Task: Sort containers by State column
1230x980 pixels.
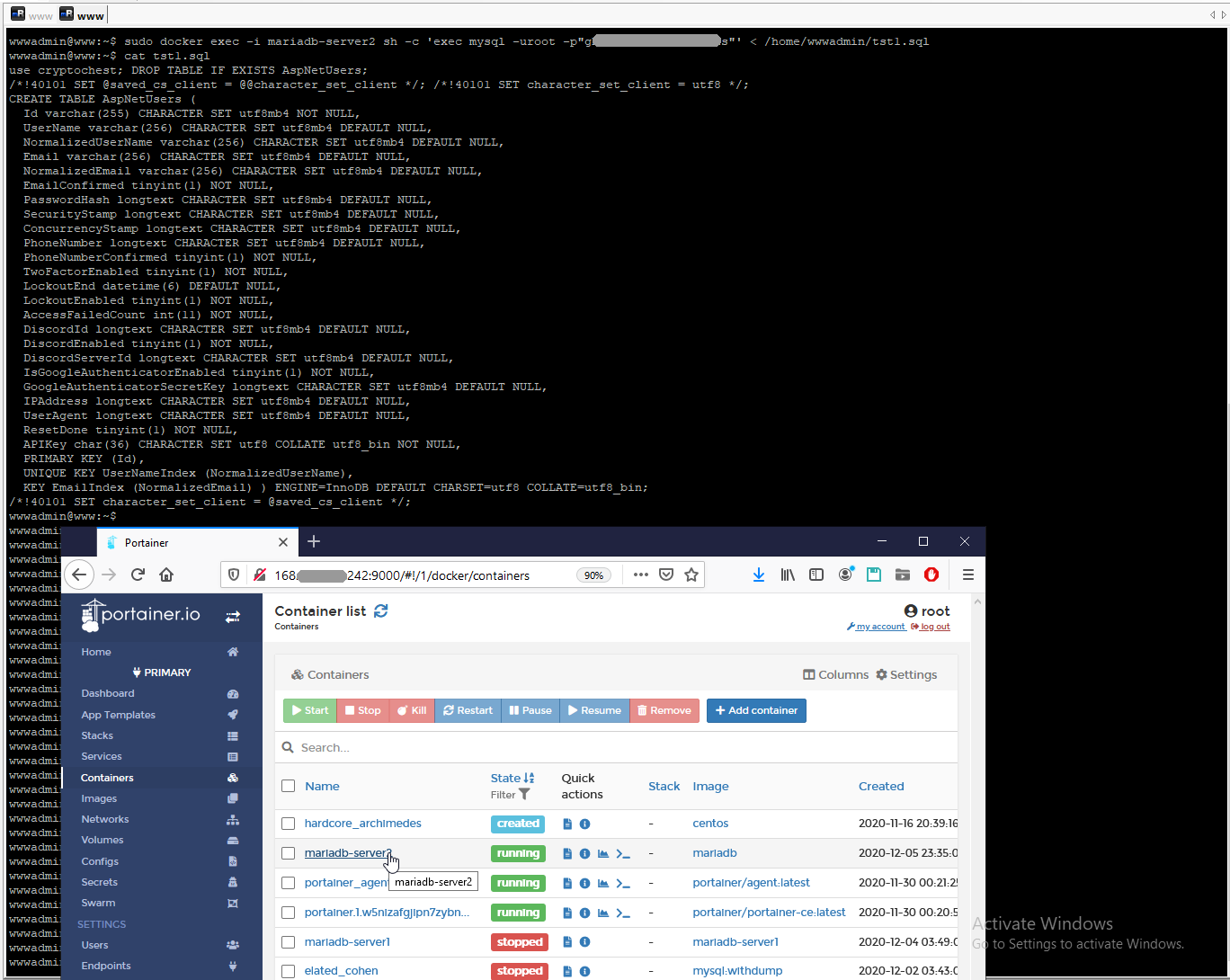Action: click(512, 778)
